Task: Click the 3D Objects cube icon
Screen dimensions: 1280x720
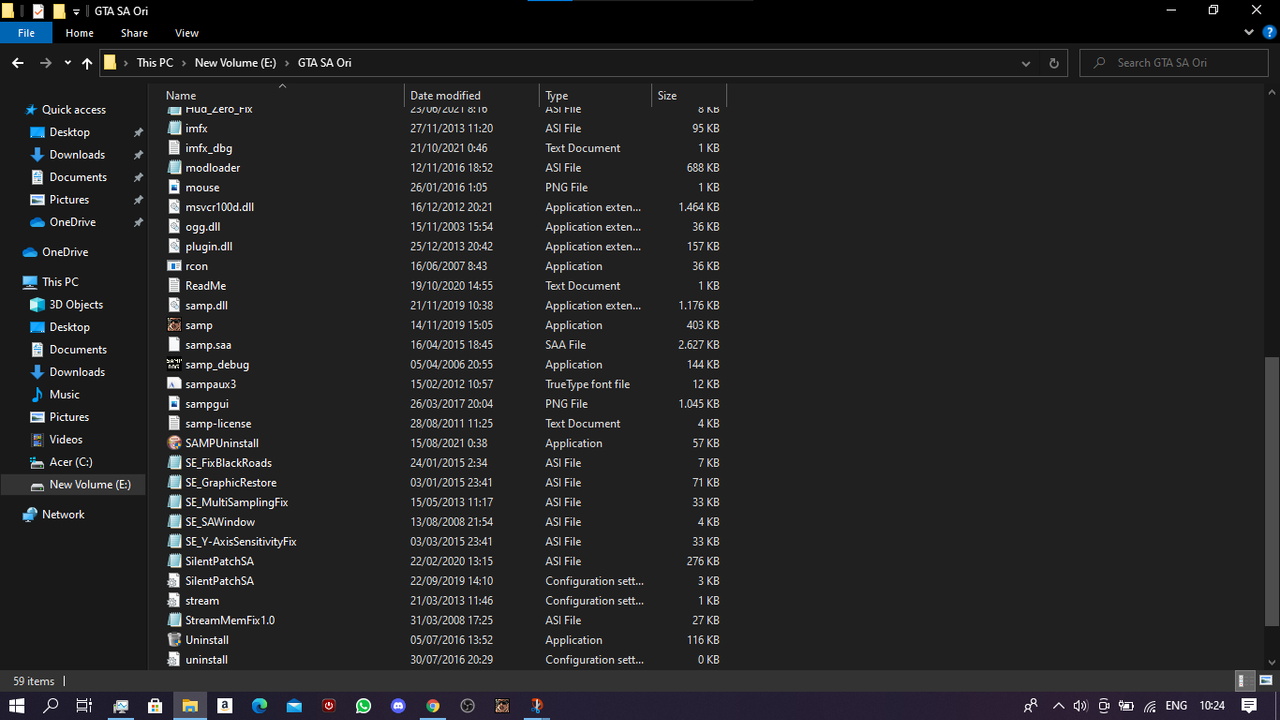Action: (x=37, y=305)
